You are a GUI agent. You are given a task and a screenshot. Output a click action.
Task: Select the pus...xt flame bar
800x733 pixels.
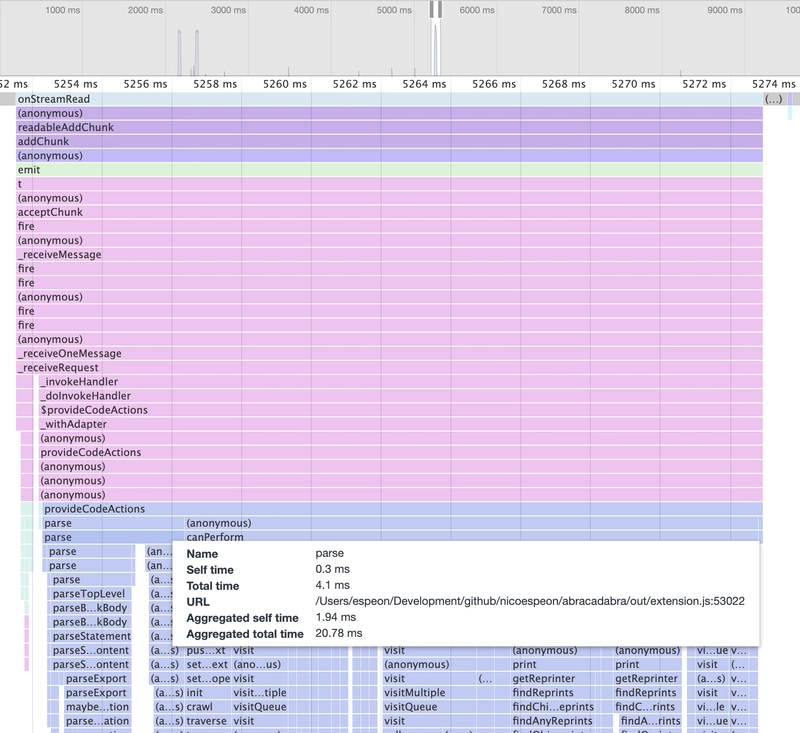(x=208, y=650)
